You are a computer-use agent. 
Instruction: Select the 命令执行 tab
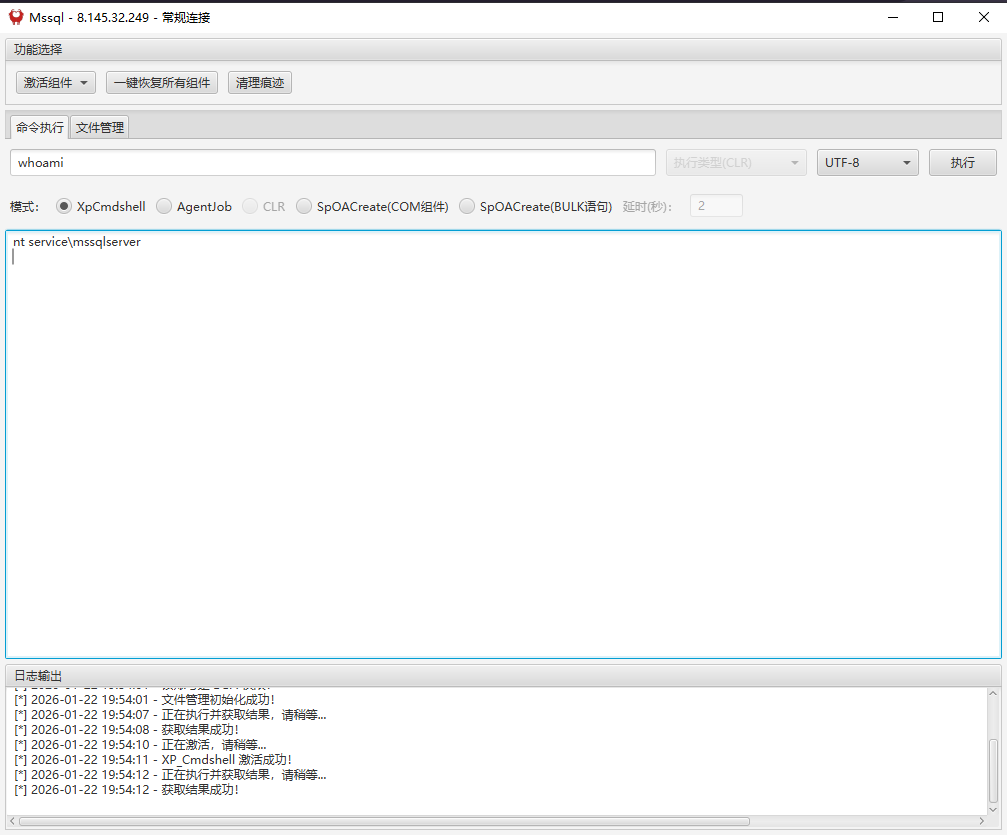39,128
